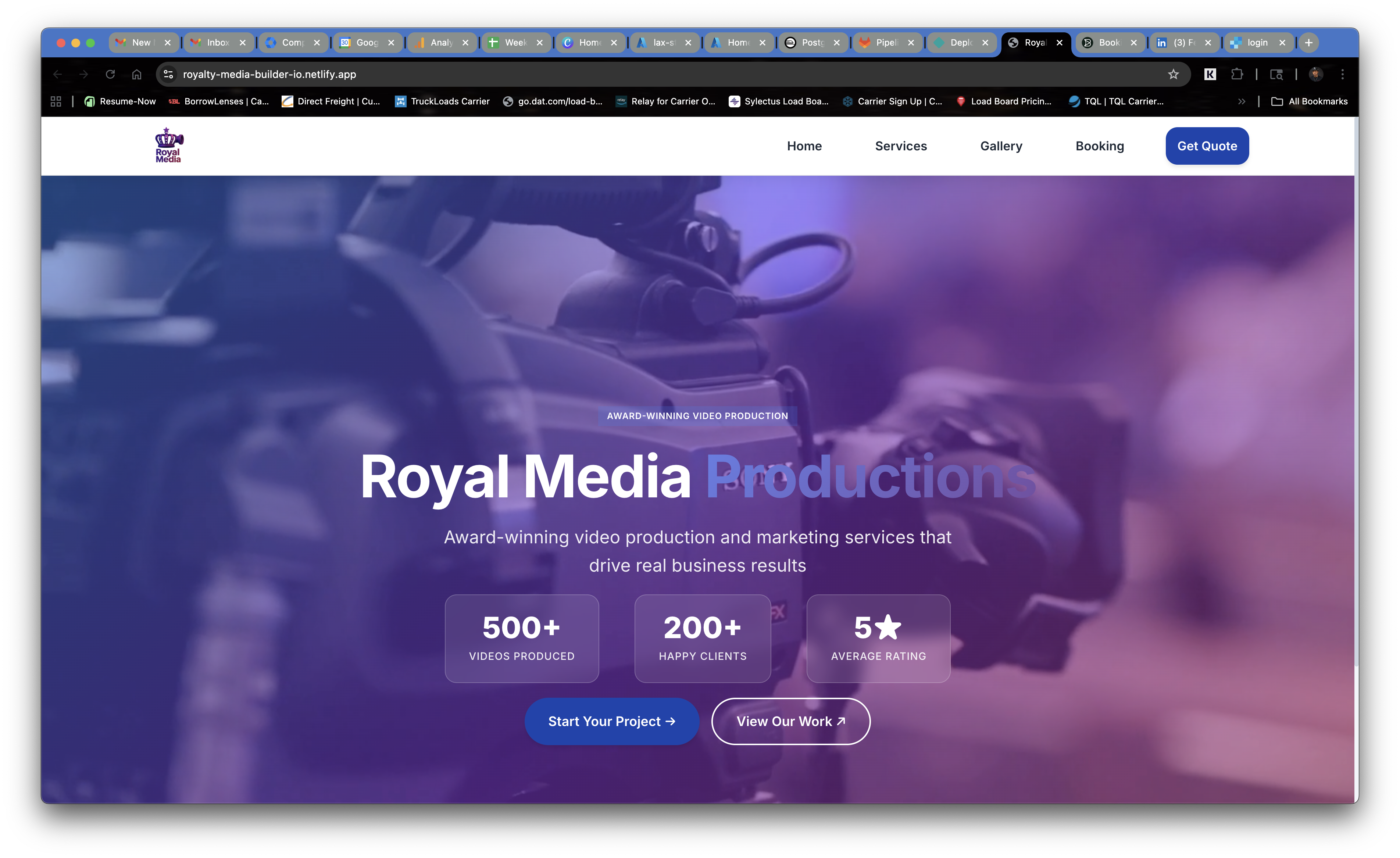Open the Extensions puzzle icon
The height and width of the screenshot is (858, 1400).
(1236, 74)
